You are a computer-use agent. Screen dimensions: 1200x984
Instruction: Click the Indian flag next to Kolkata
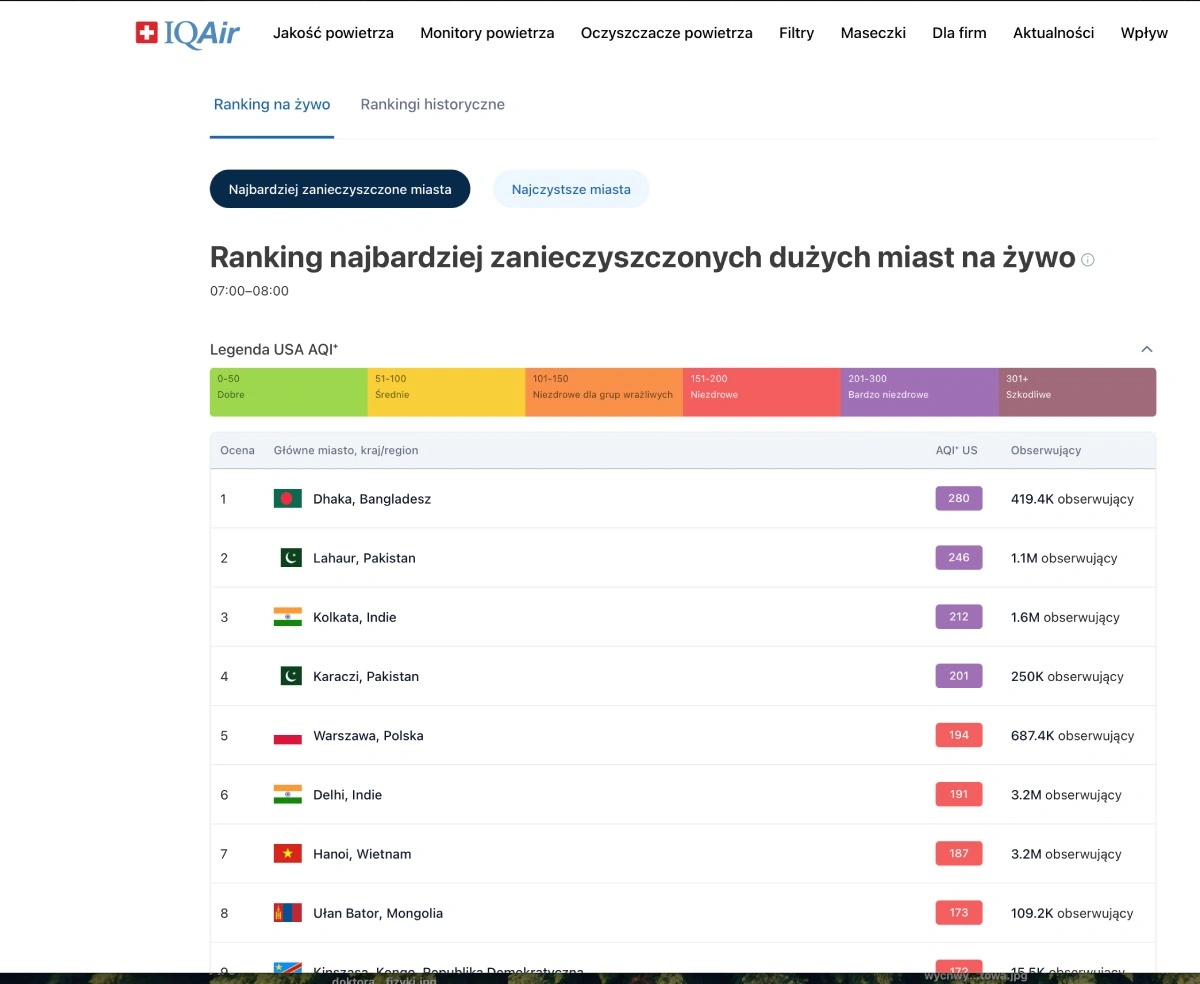(x=287, y=617)
